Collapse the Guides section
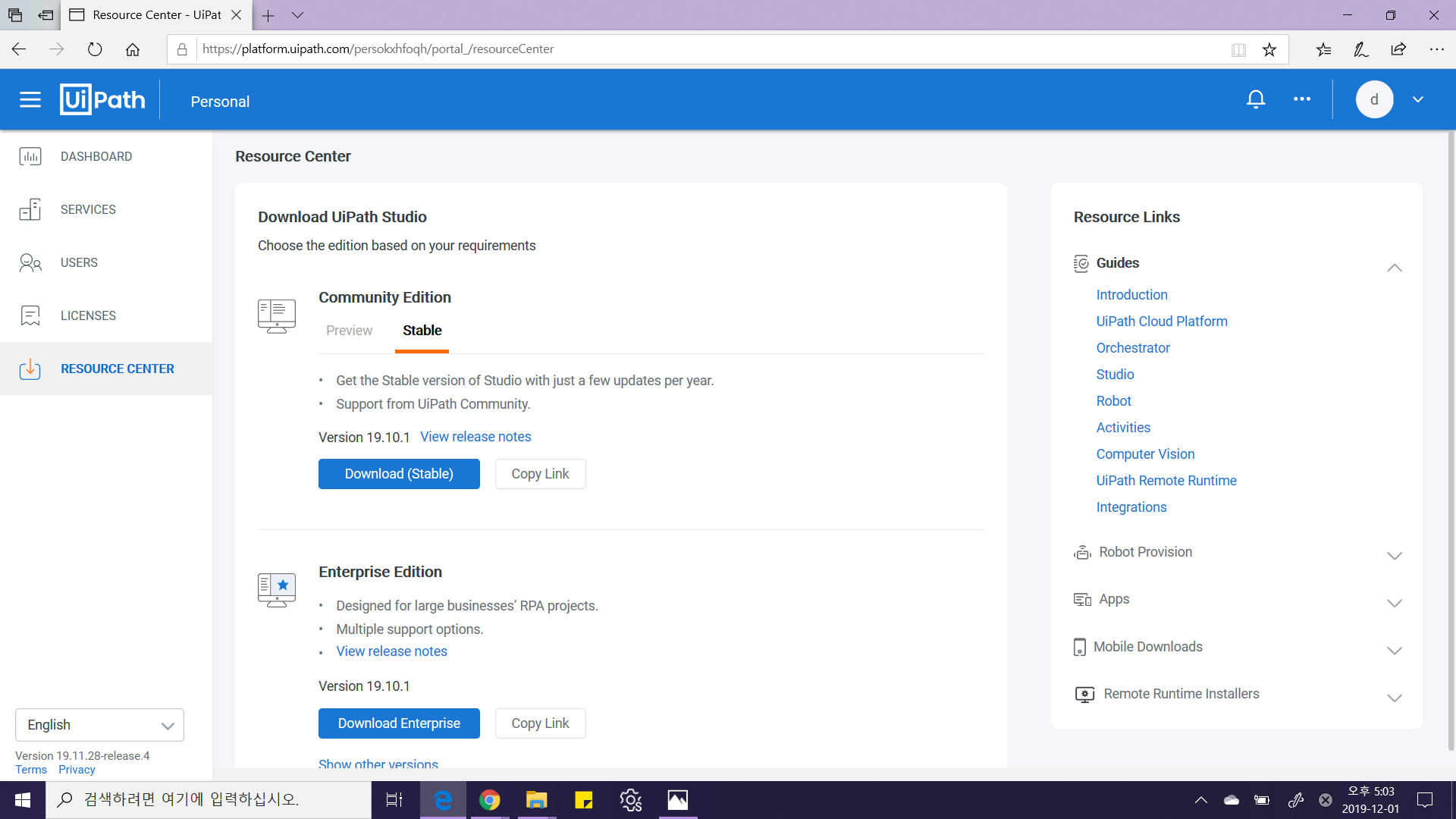Viewport: 1456px width, 819px height. coord(1394,268)
